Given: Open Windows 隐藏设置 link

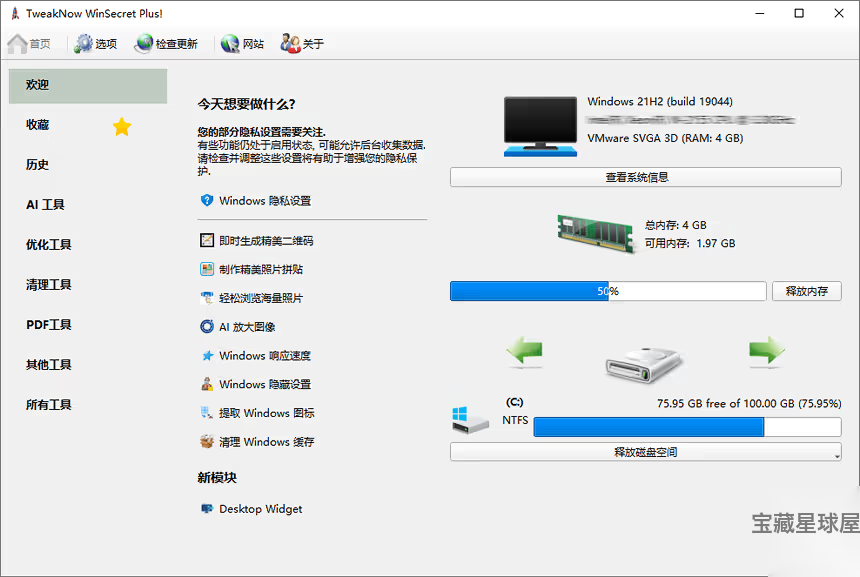Looking at the screenshot, I should tap(265, 384).
